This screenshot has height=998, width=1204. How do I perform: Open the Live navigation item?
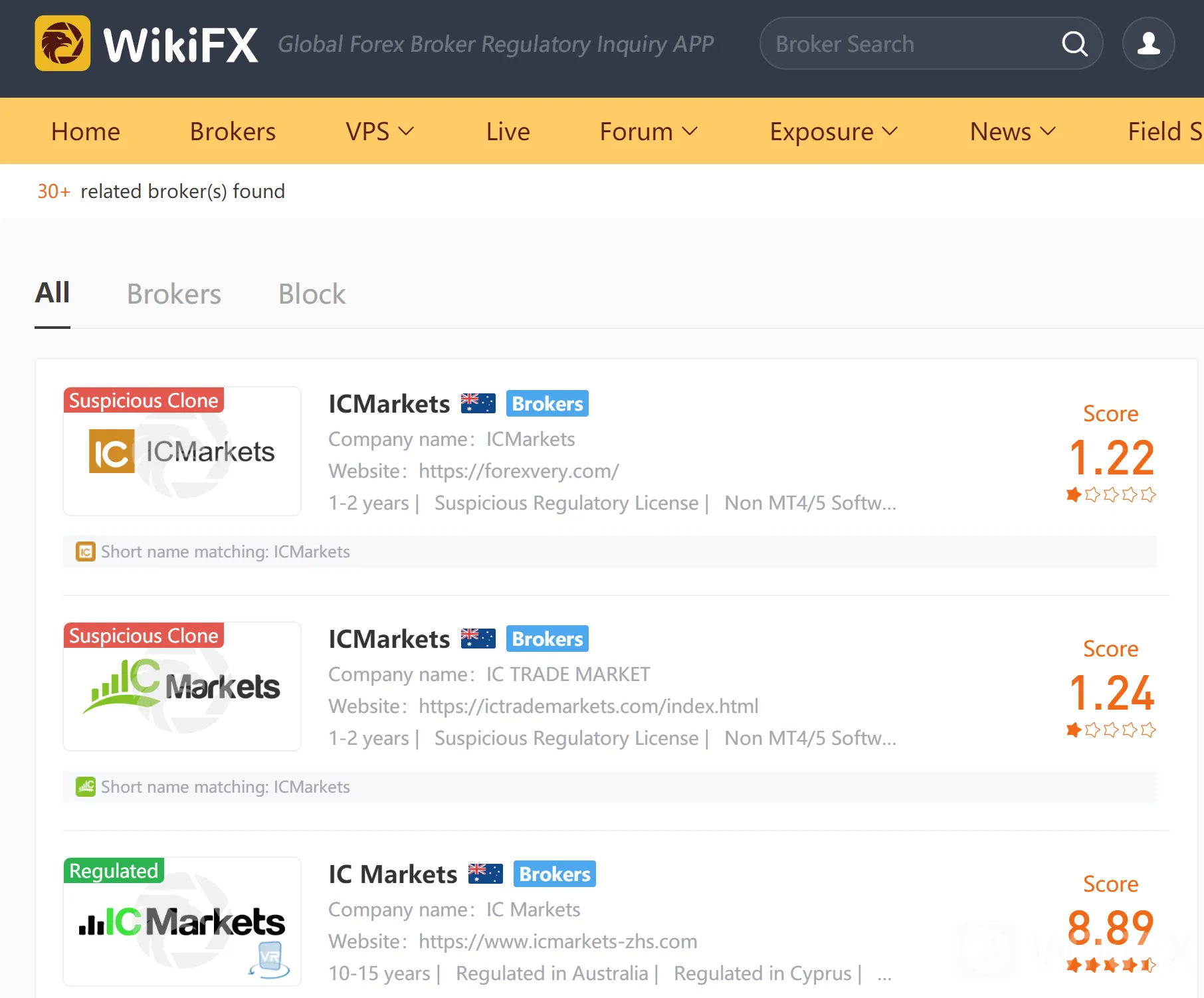tap(508, 132)
